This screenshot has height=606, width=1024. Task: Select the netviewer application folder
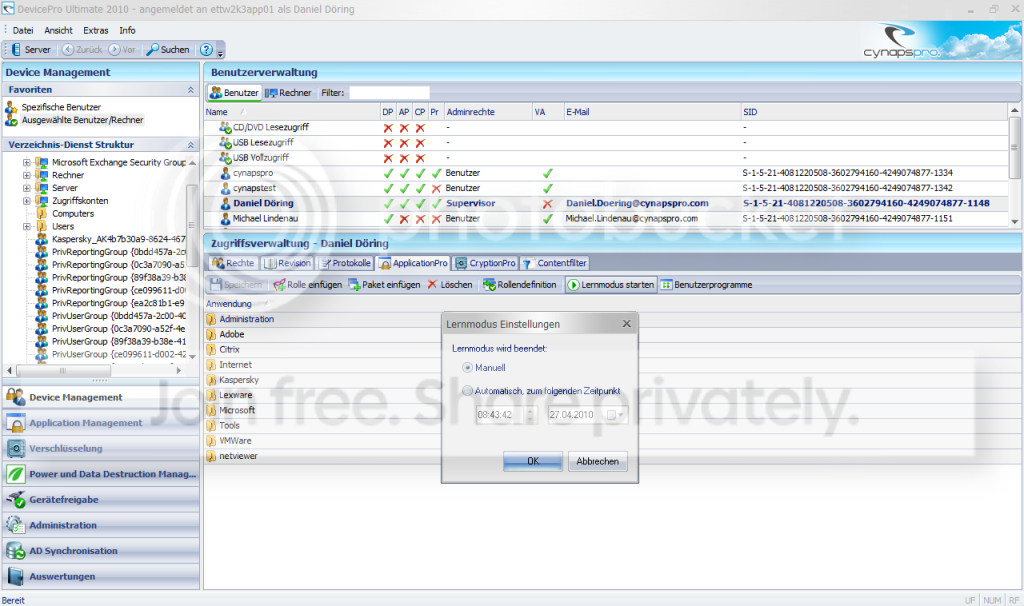(232, 456)
